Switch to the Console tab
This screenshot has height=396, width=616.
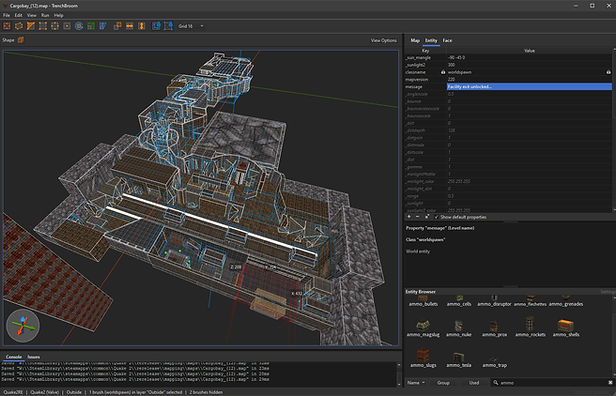[x=14, y=357]
